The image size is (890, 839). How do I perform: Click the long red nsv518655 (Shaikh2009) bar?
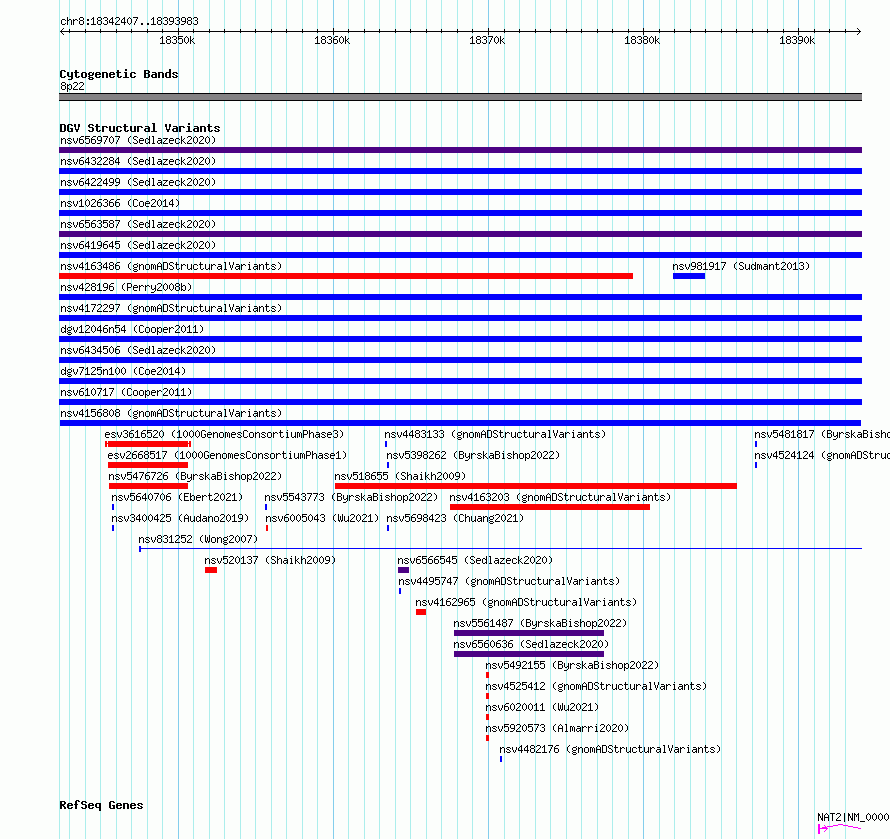[536, 486]
